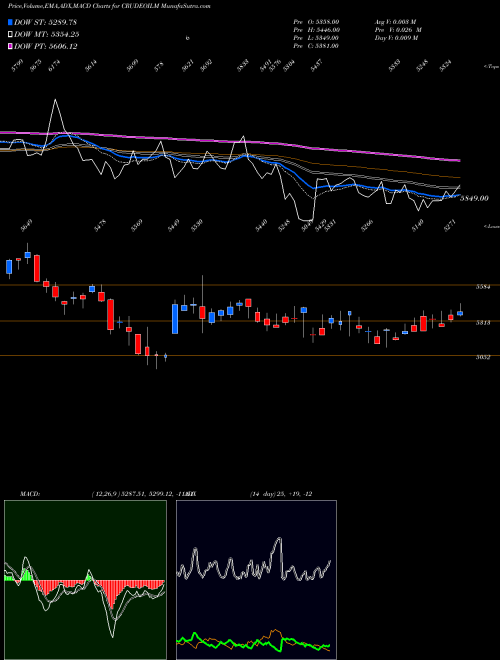Click inside the dark blue ADX panel

click(256, 580)
